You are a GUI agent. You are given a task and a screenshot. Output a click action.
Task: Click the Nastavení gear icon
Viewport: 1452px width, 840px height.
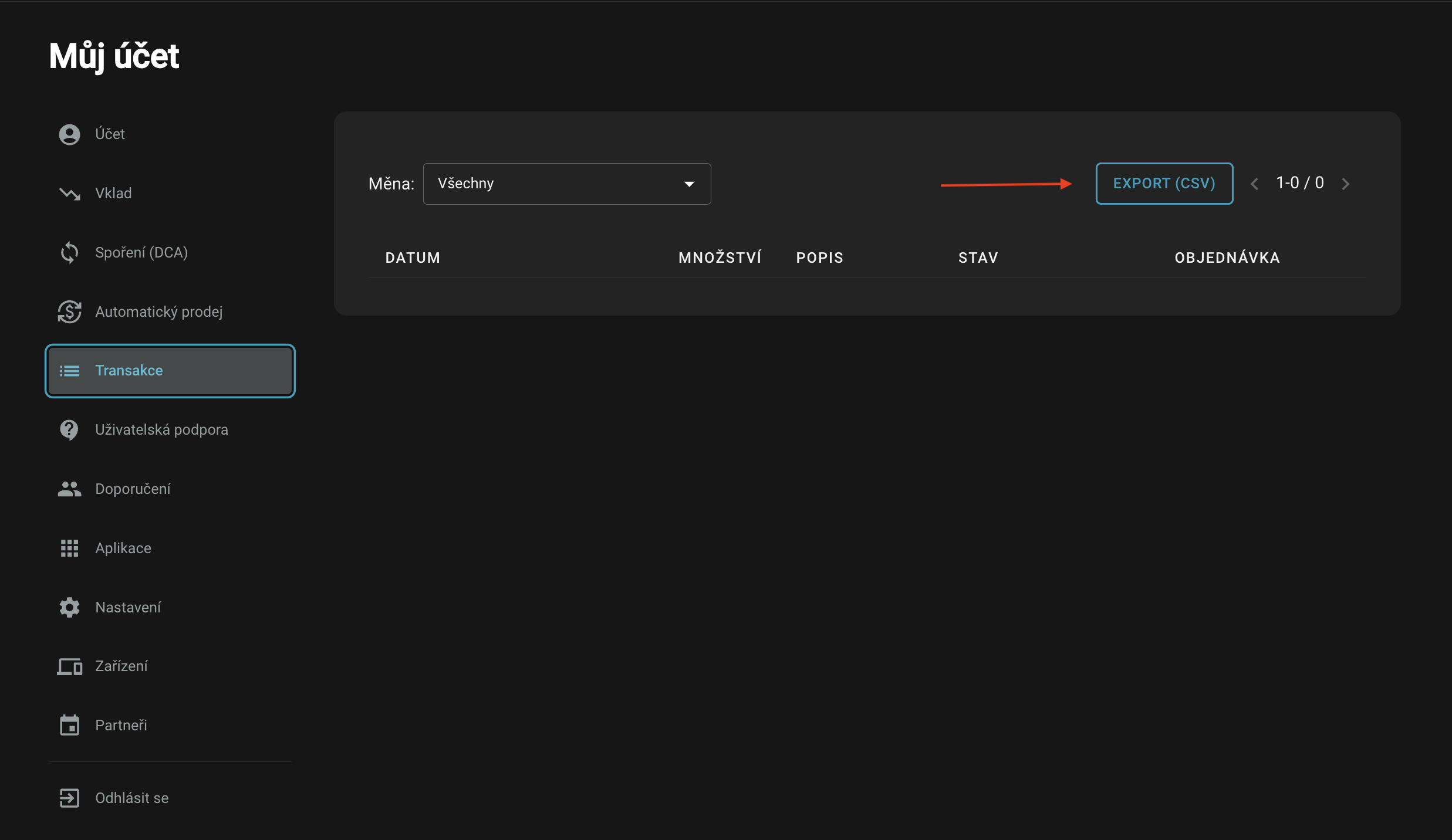pyautogui.click(x=69, y=608)
